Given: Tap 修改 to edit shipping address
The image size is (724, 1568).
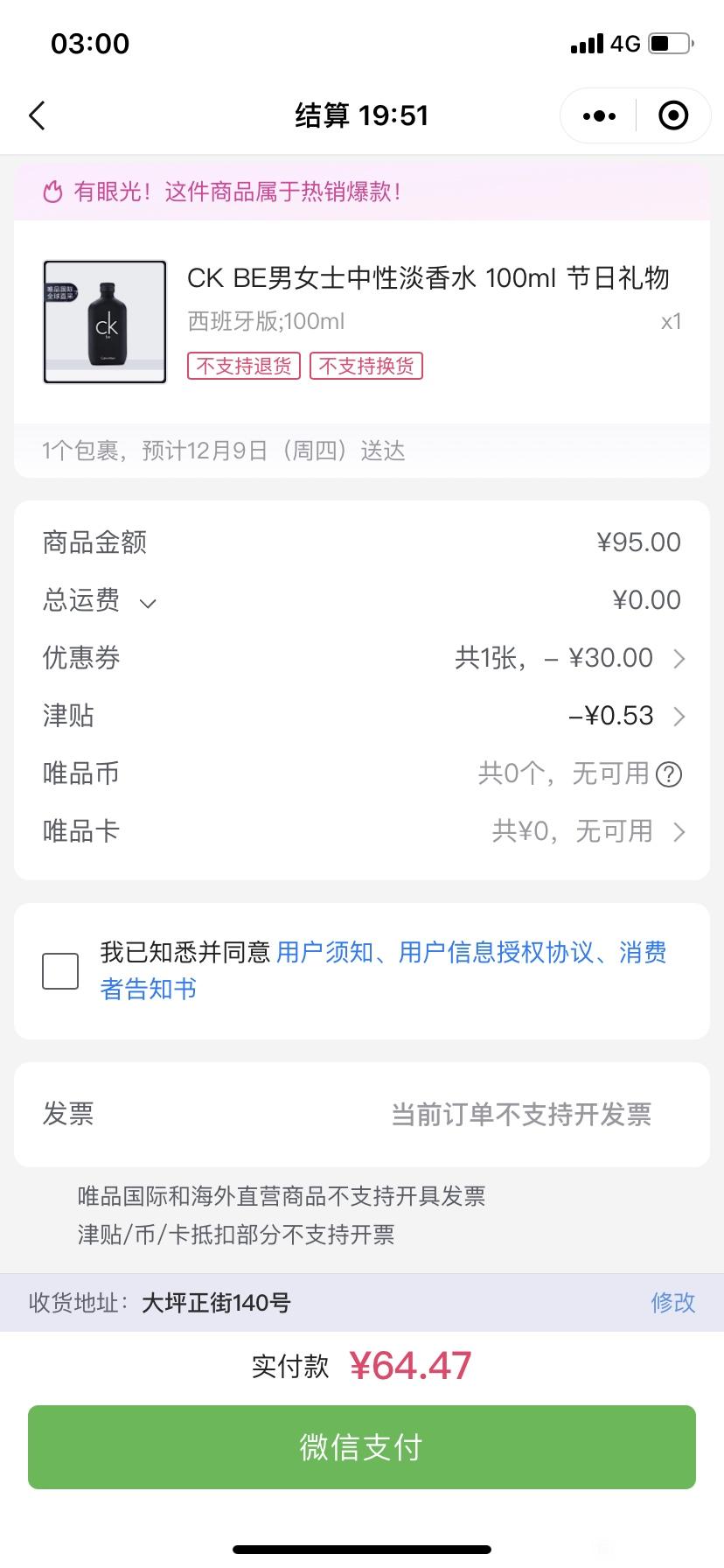Looking at the screenshot, I should click(673, 1303).
